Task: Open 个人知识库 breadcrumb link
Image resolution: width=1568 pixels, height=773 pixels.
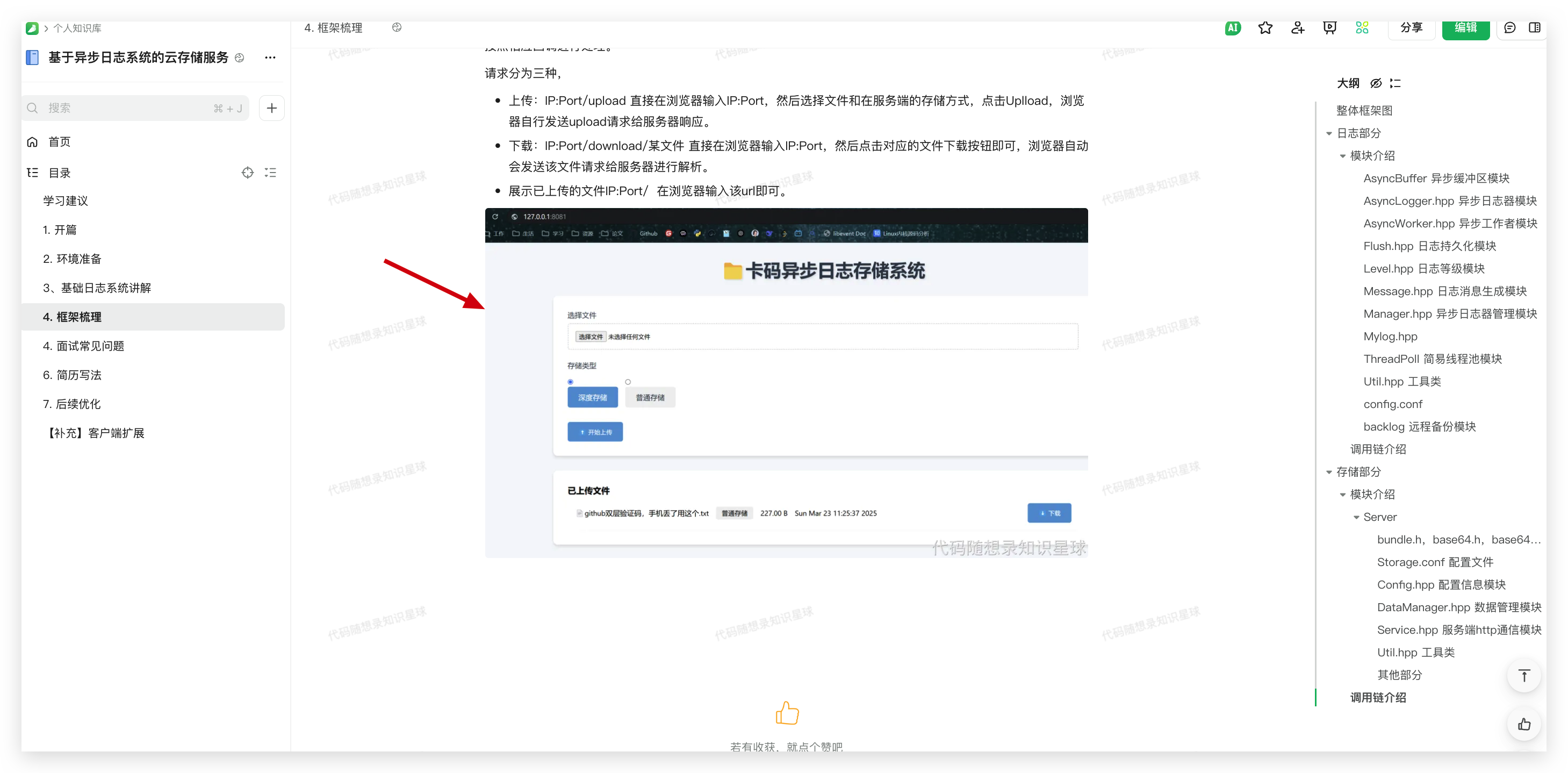Action: [77, 28]
